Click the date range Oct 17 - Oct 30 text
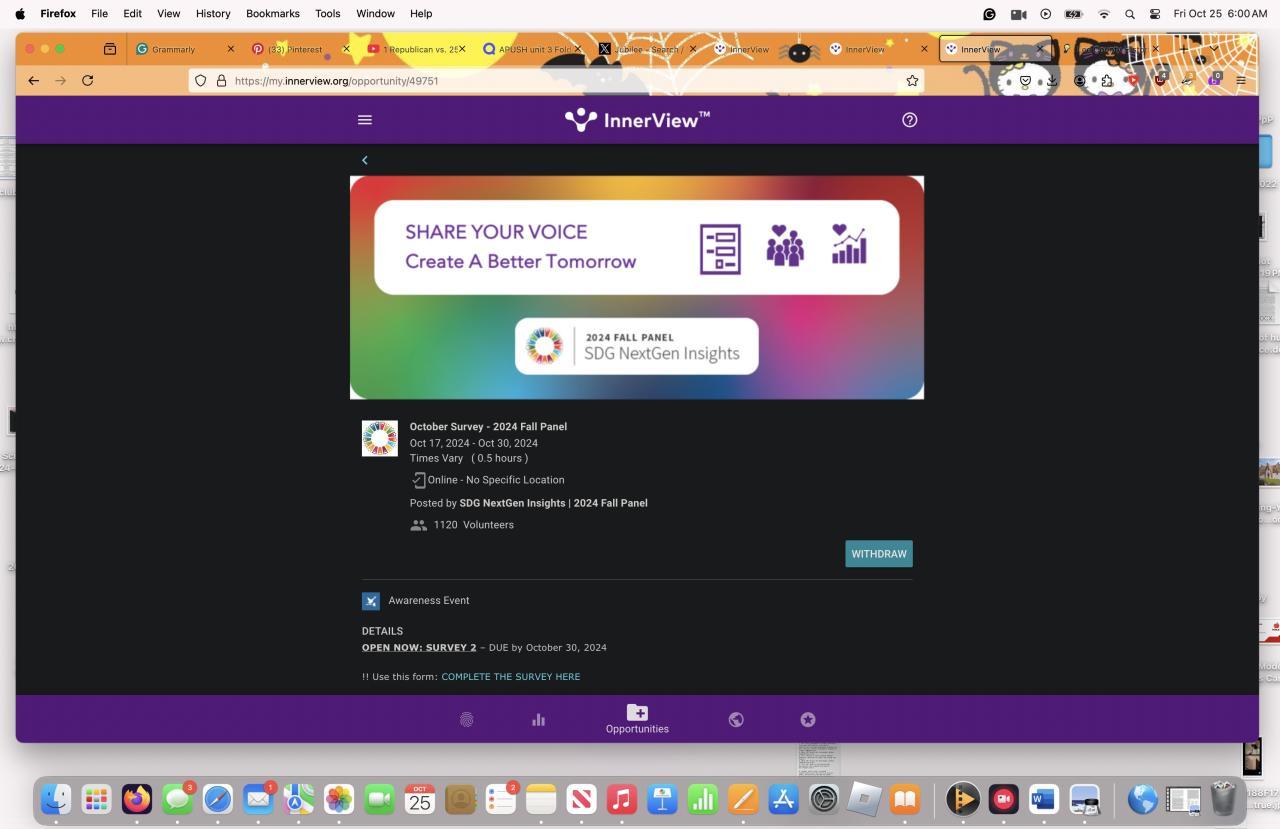The width and height of the screenshot is (1280, 829). [x=474, y=443]
